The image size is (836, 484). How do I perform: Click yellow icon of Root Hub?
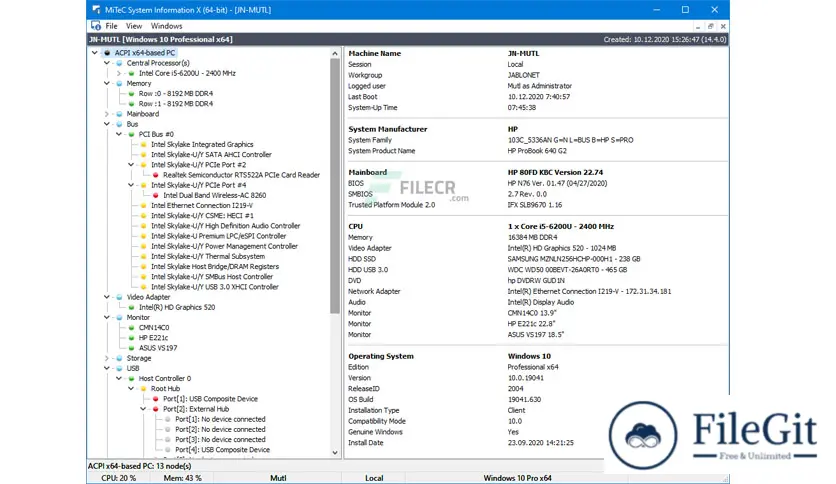pos(143,389)
